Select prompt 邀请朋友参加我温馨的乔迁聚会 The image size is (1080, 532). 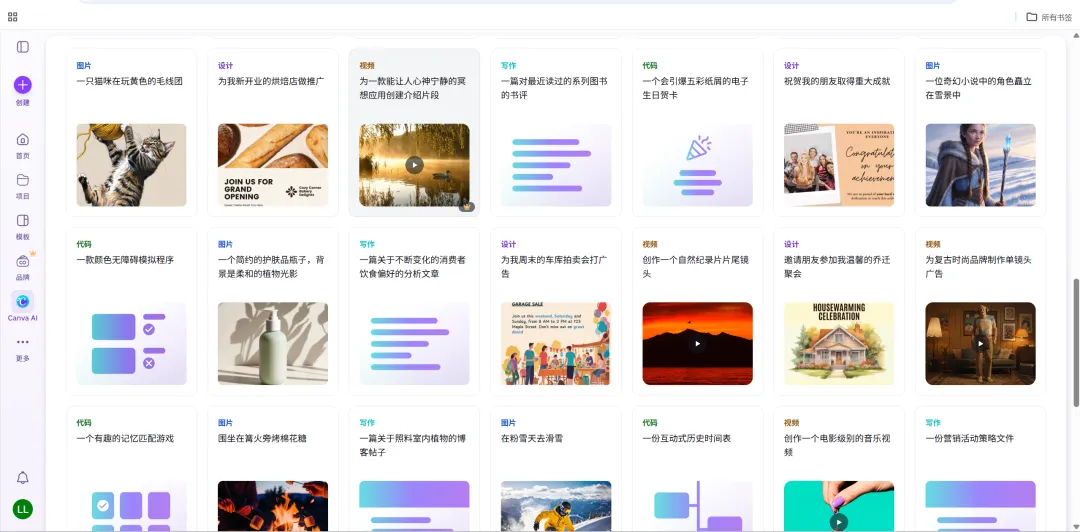837,267
